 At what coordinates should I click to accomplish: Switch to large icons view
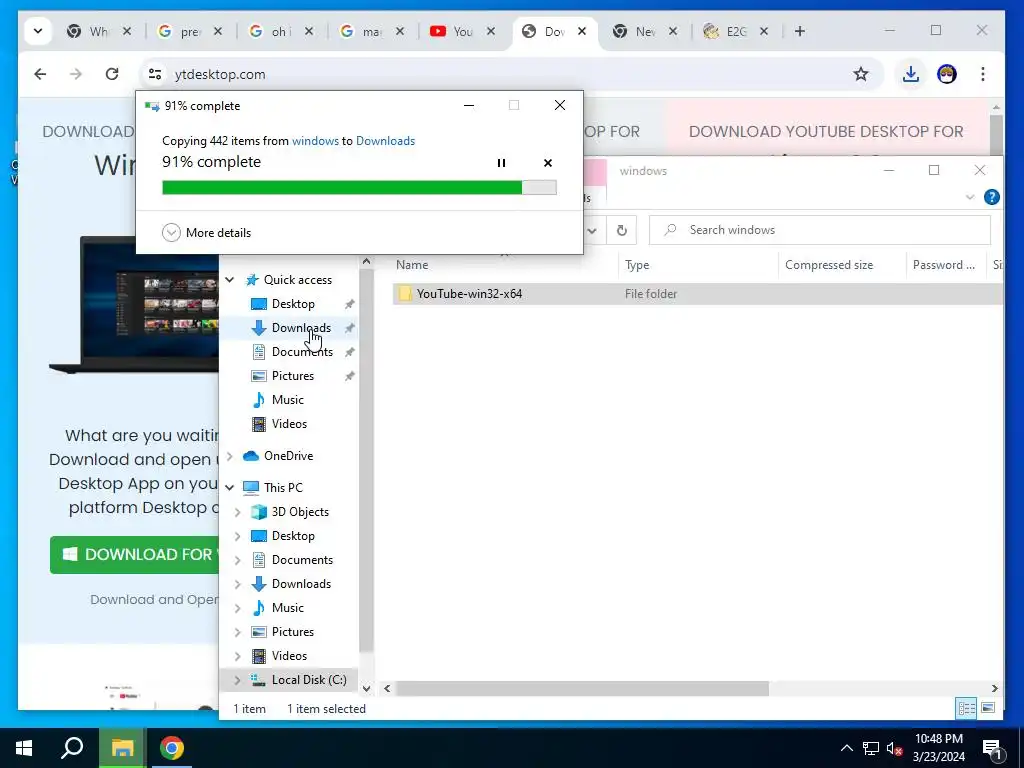coord(988,709)
